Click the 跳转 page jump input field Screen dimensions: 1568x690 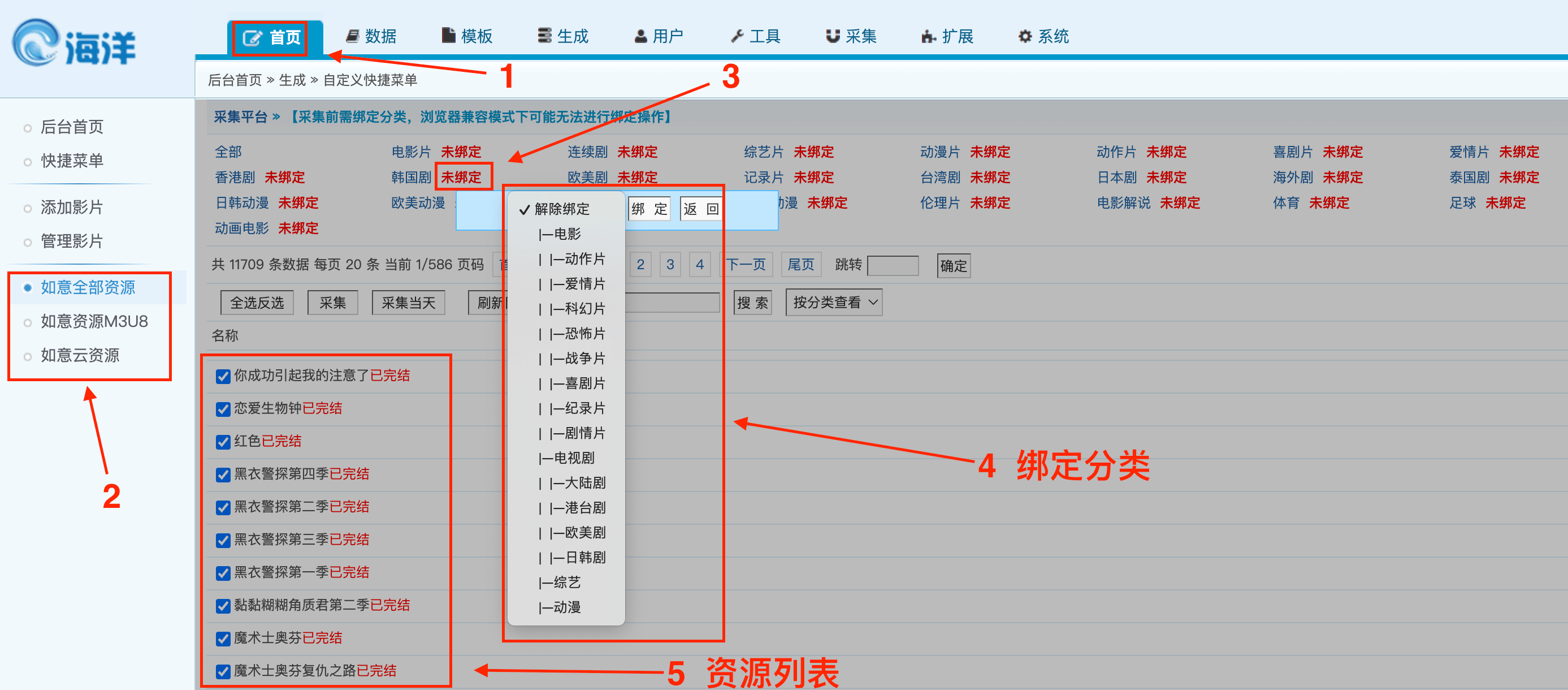(x=893, y=265)
